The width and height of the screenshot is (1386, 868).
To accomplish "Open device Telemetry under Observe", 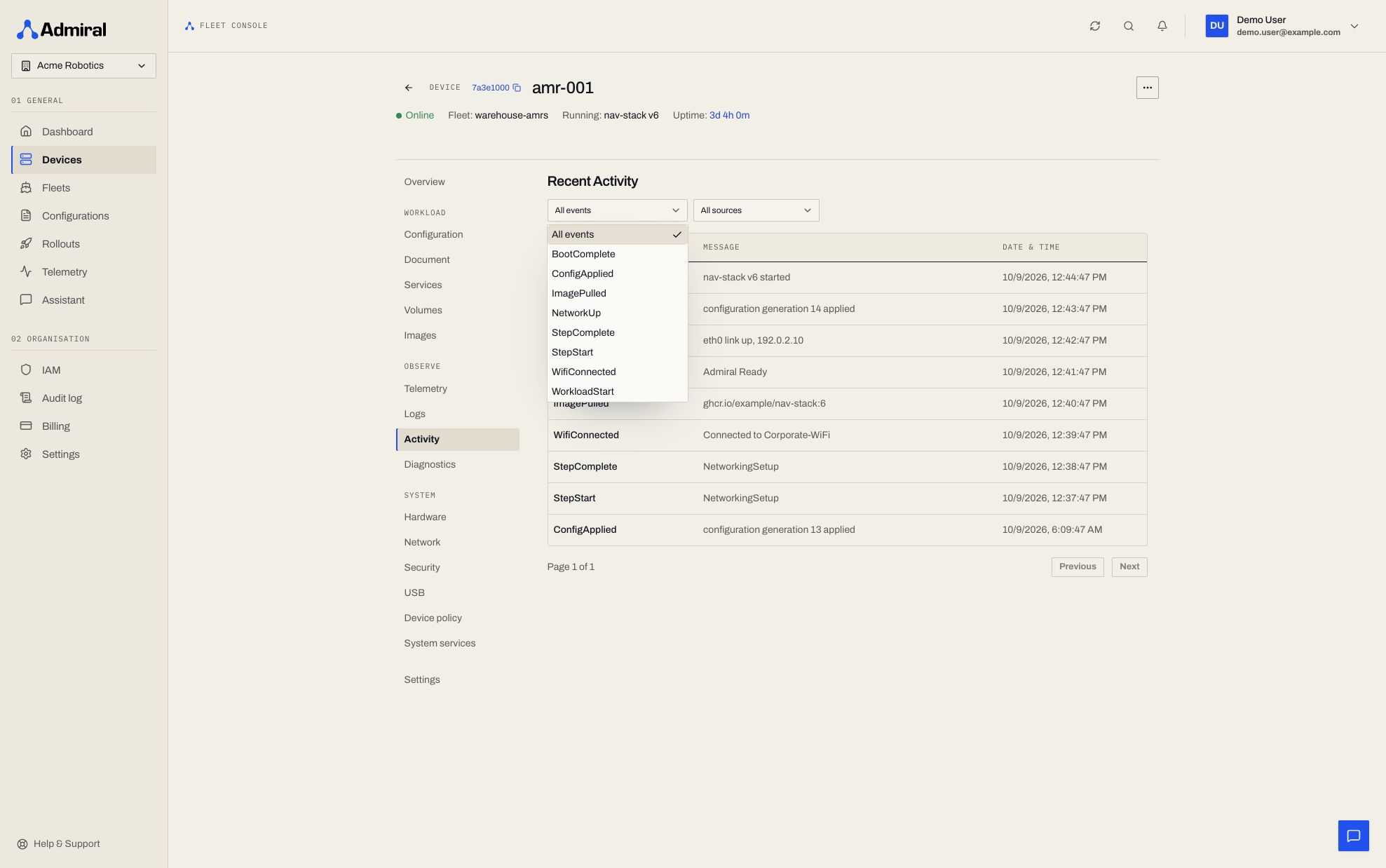I will [457, 389].
